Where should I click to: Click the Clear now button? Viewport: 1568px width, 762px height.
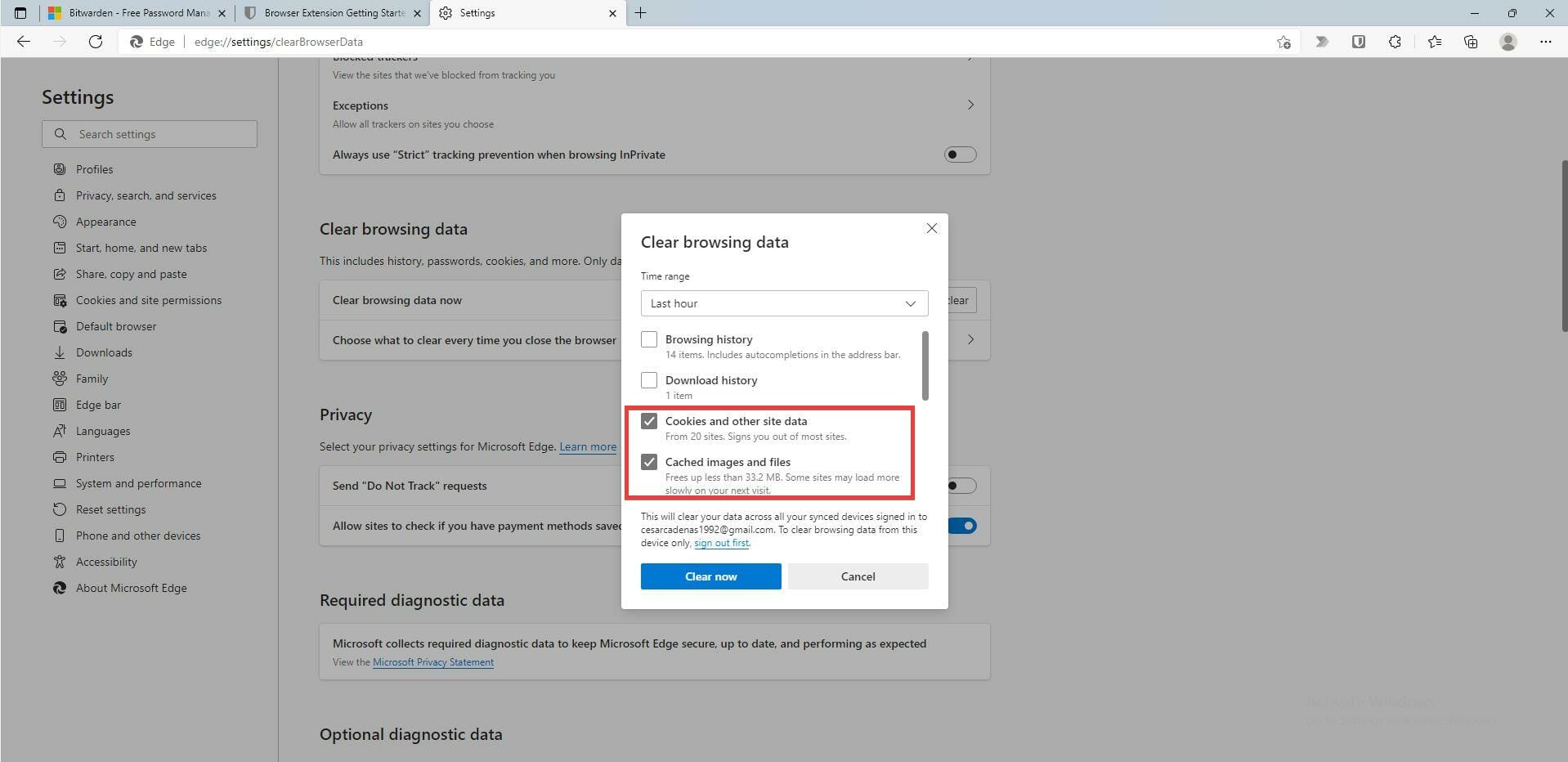[710, 576]
